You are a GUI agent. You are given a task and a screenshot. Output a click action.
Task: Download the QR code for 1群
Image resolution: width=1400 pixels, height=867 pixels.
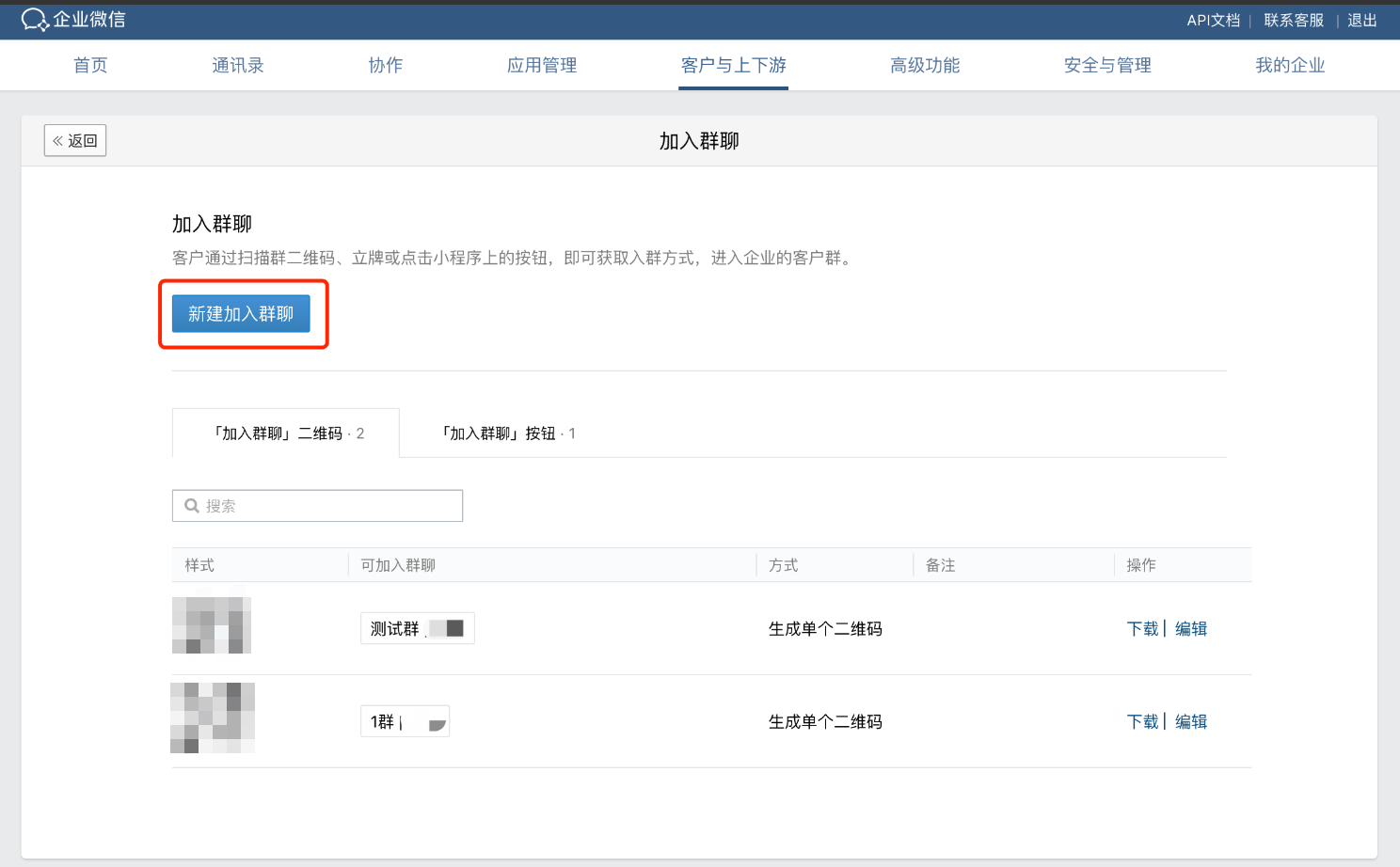1142,721
